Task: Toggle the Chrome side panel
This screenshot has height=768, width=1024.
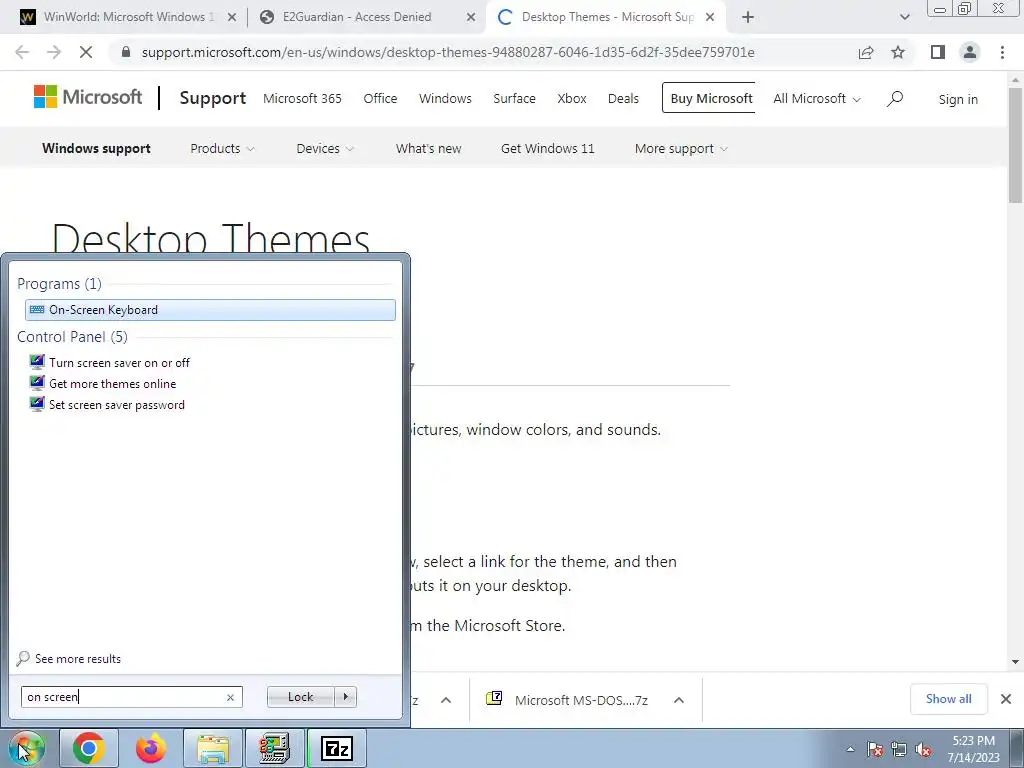Action: (938, 52)
